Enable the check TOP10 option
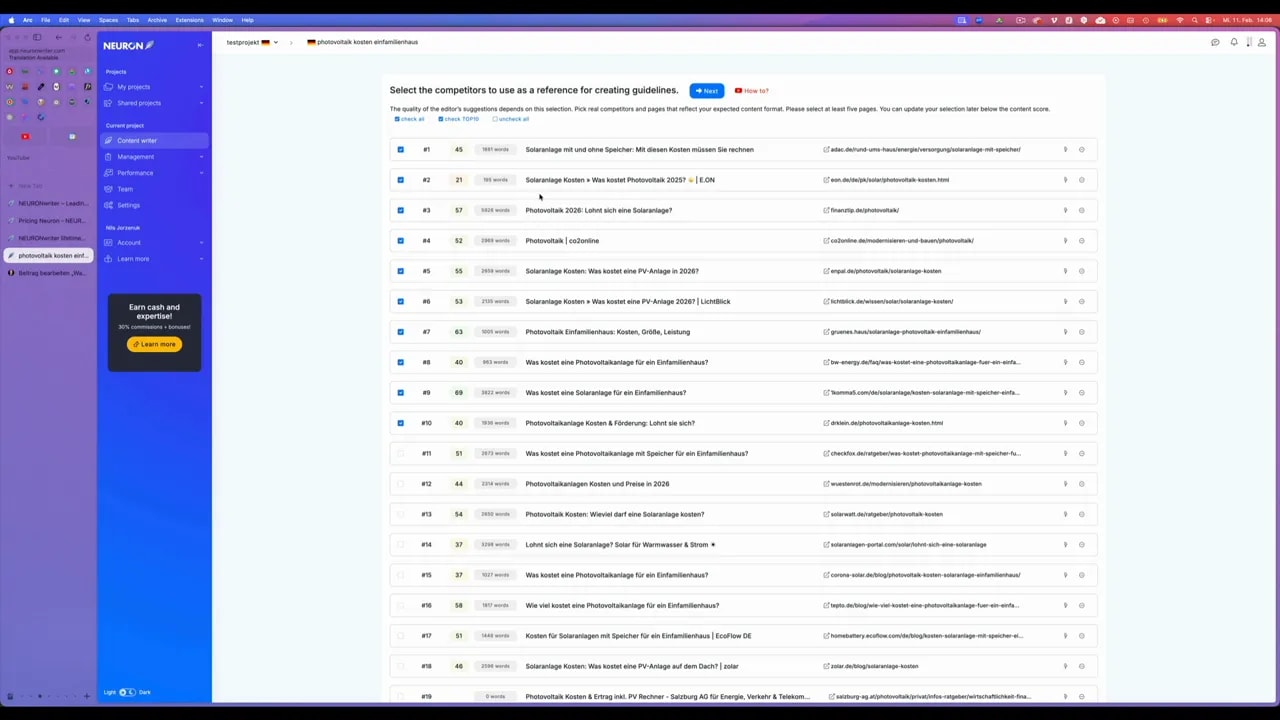The image size is (1280, 720). [458, 119]
